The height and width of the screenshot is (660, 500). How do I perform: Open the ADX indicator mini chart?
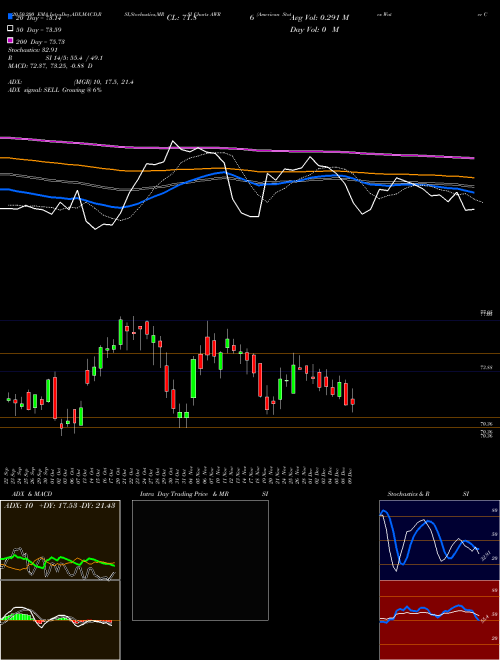tap(60, 540)
